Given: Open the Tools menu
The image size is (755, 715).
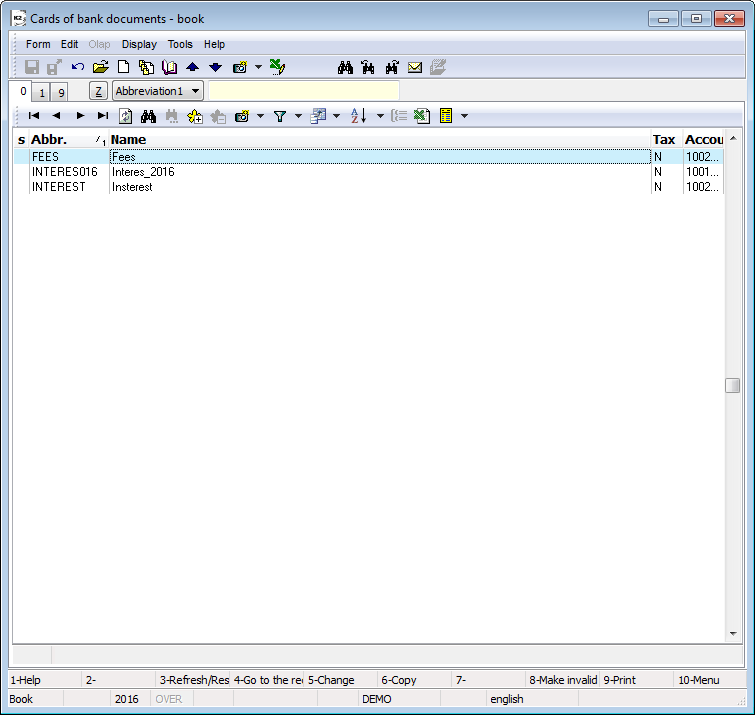Looking at the screenshot, I should [x=180, y=44].
